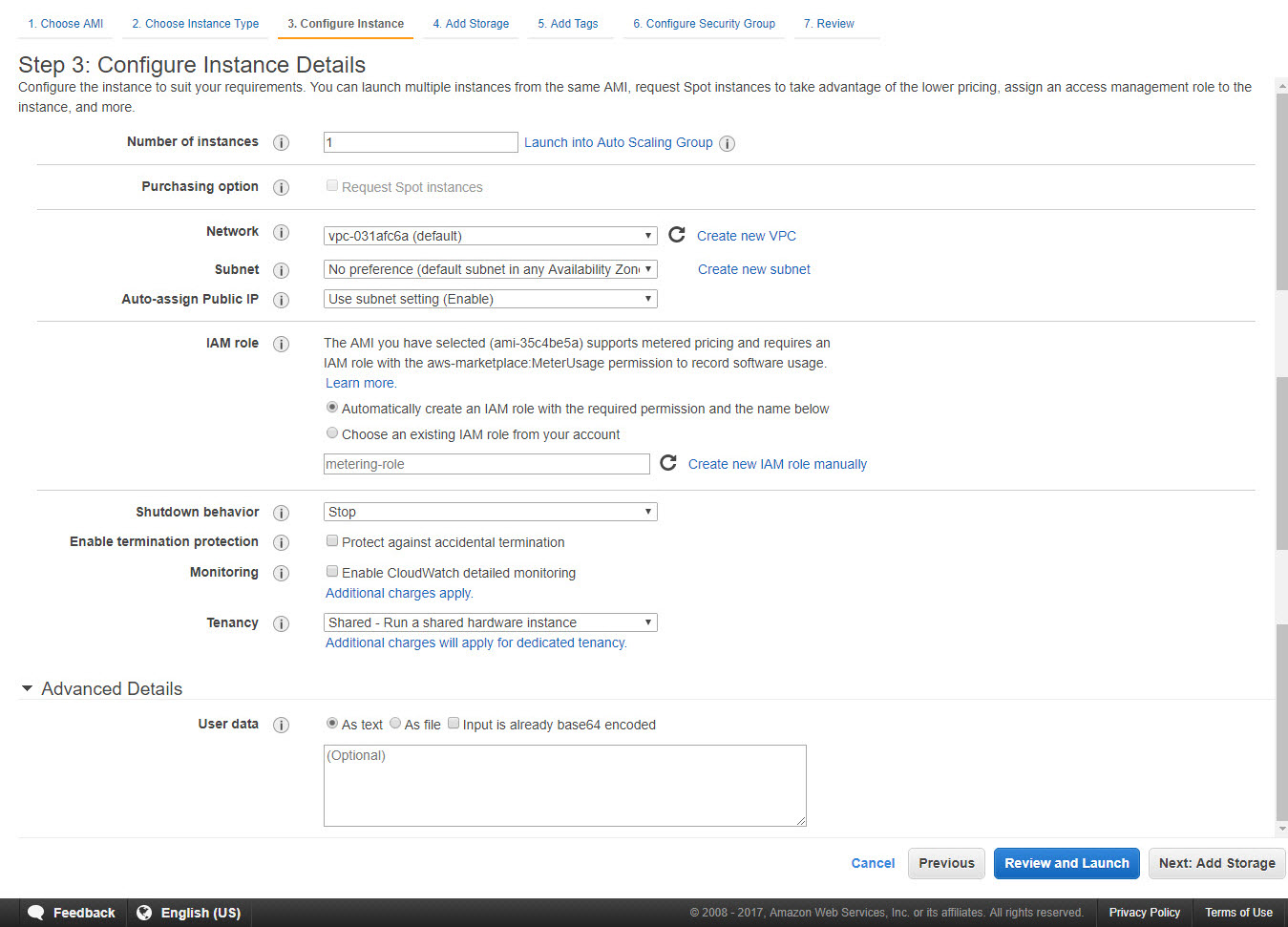This screenshot has width=1288, height=927.
Task: Select the 3. Configure Instance tab
Action: point(346,24)
